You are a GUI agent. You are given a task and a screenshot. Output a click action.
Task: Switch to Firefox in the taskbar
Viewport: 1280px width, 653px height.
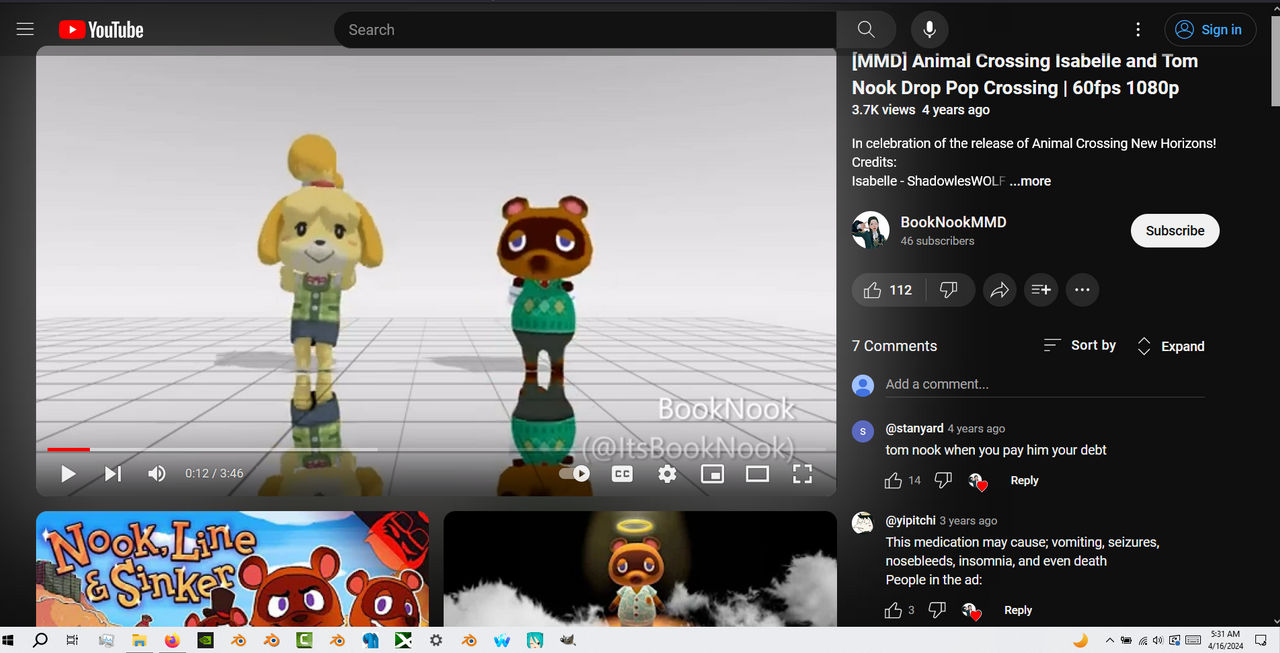(x=172, y=640)
